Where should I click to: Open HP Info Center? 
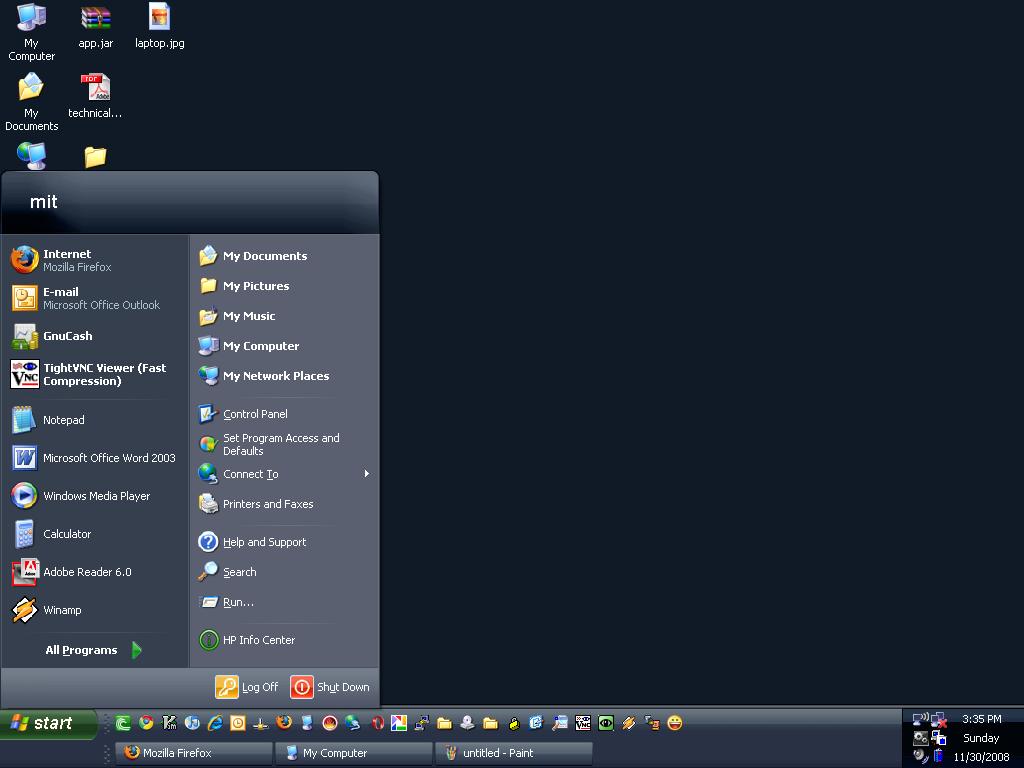click(x=285, y=640)
